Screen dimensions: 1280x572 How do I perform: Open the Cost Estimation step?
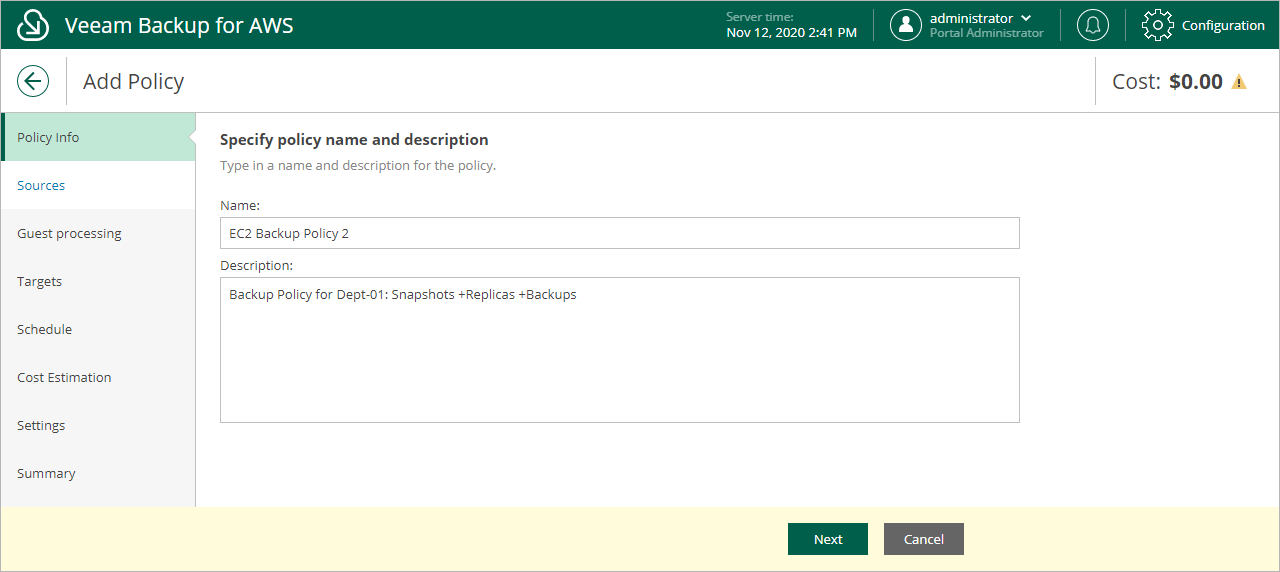point(98,377)
